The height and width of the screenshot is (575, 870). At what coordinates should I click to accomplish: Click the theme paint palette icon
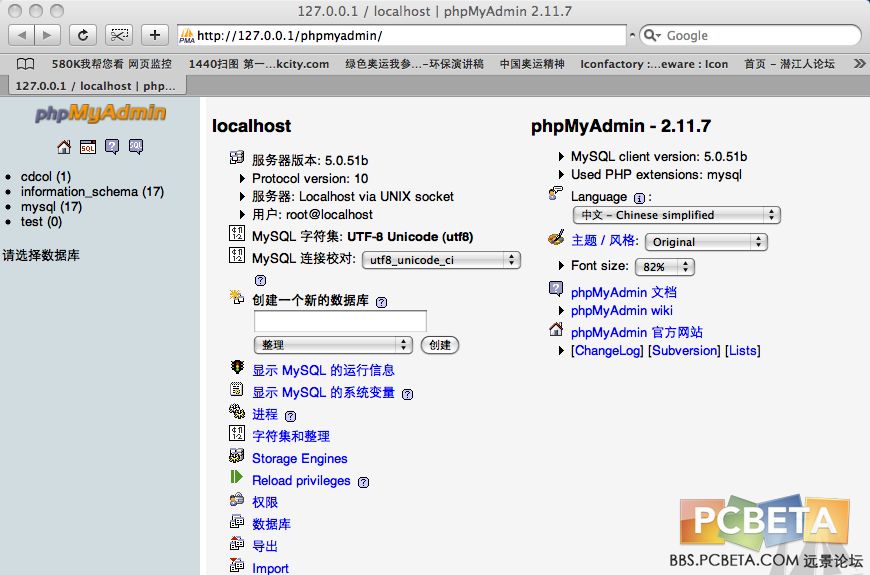point(556,238)
